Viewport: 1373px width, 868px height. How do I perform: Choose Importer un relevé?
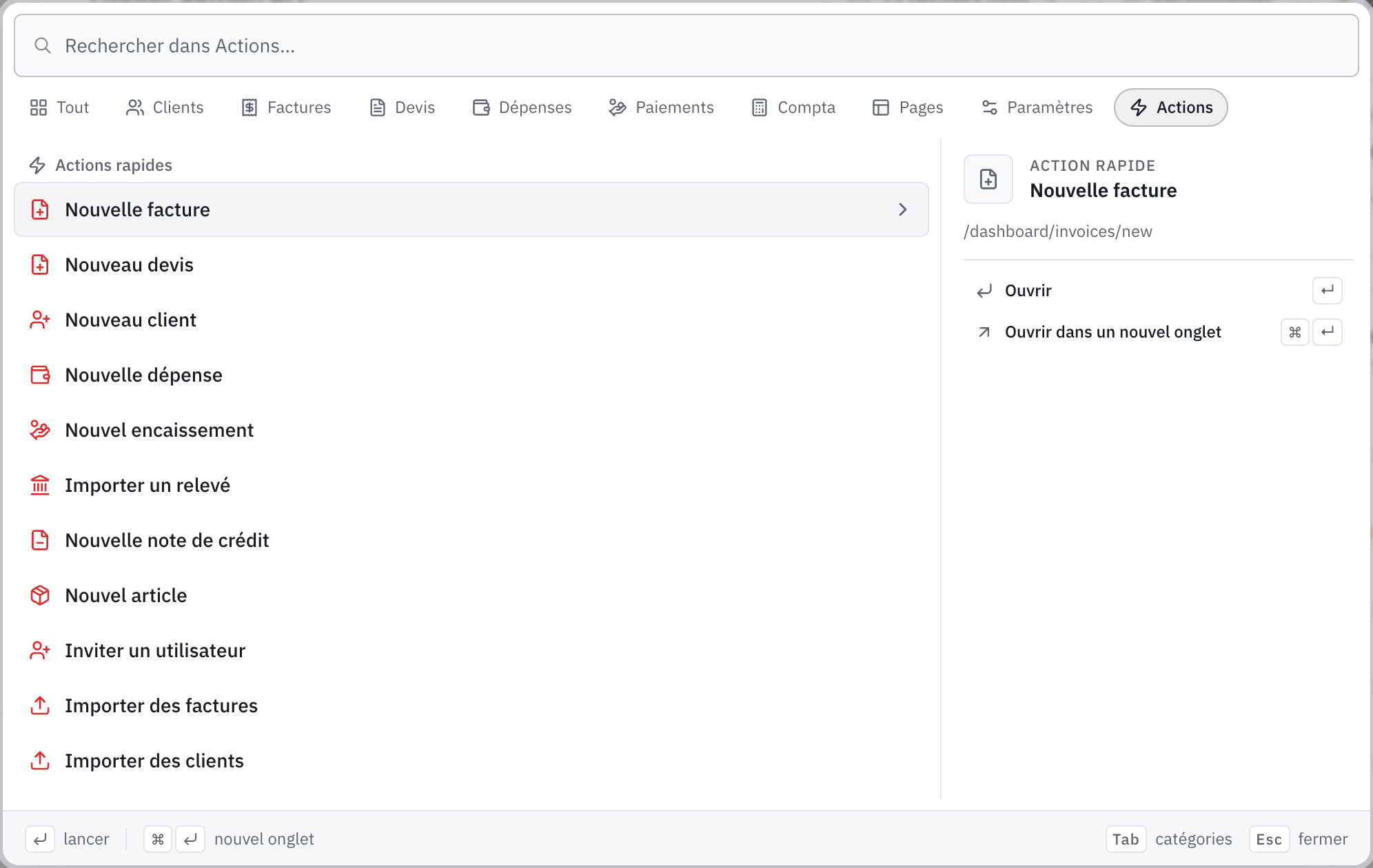[471, 485]
